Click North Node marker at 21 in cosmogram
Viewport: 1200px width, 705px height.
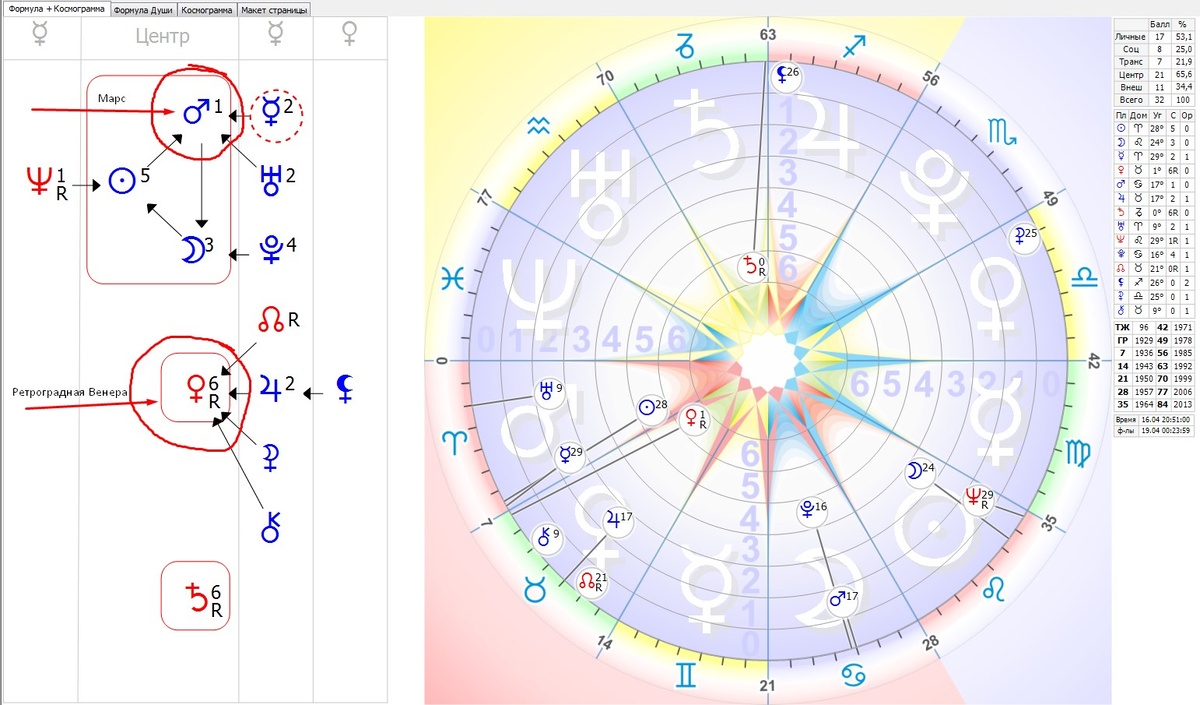pyautogui.click(x=592, y=582)
